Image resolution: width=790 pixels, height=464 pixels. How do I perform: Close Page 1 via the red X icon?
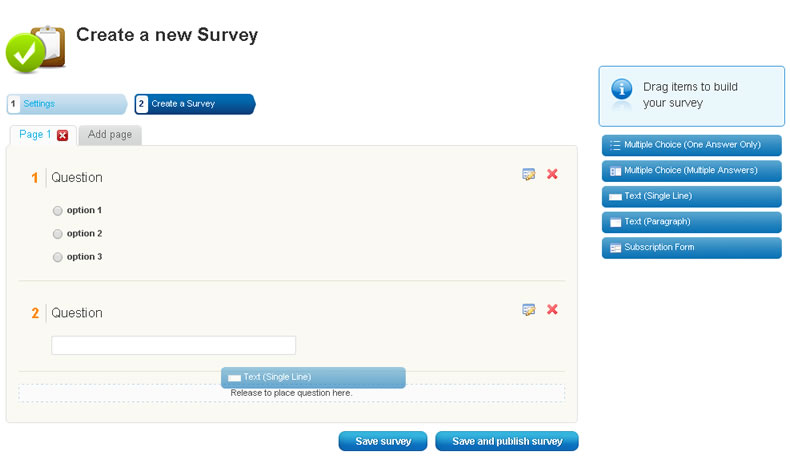coord(62,136)
